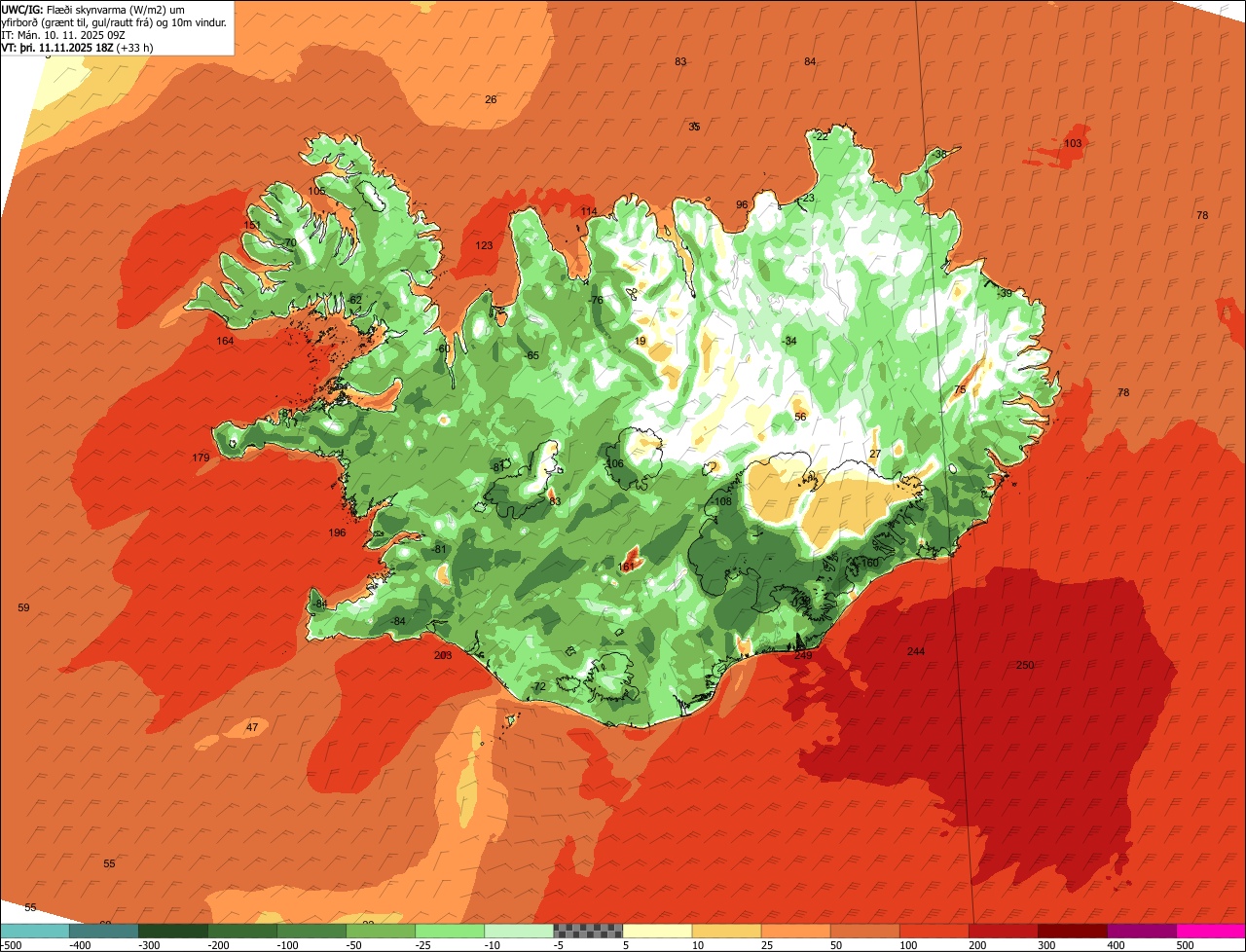
Task: Click the init time 'IT: Mán. 10. 11. 2025 09Z'
Action: pos(63,34)
